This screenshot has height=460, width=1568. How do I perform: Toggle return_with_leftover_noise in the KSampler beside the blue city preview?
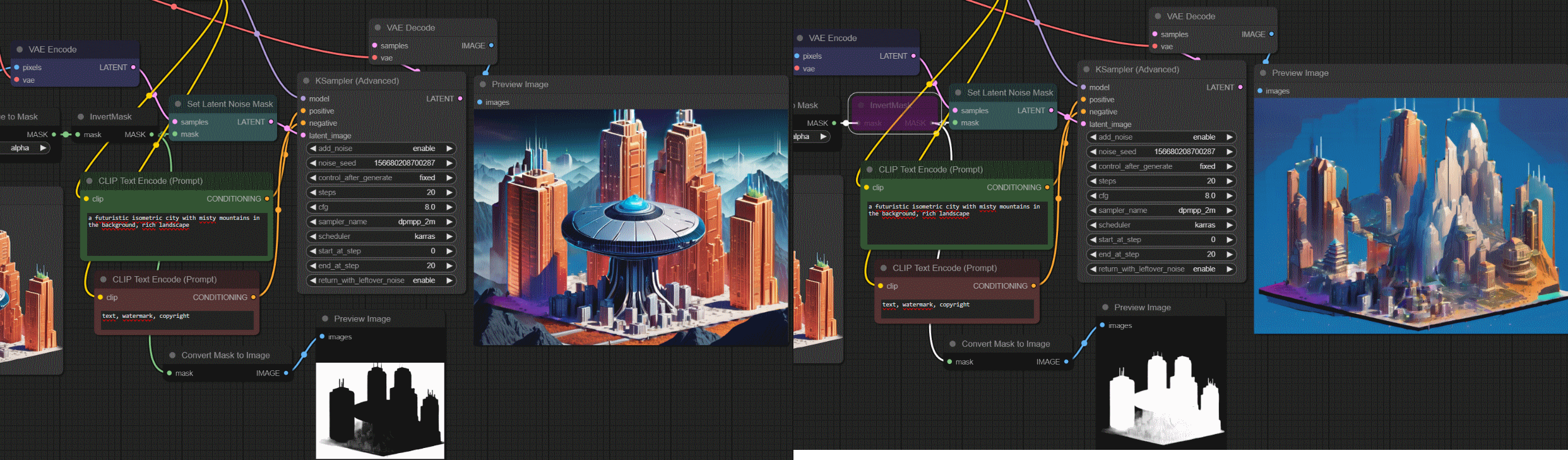(1161, 269)
